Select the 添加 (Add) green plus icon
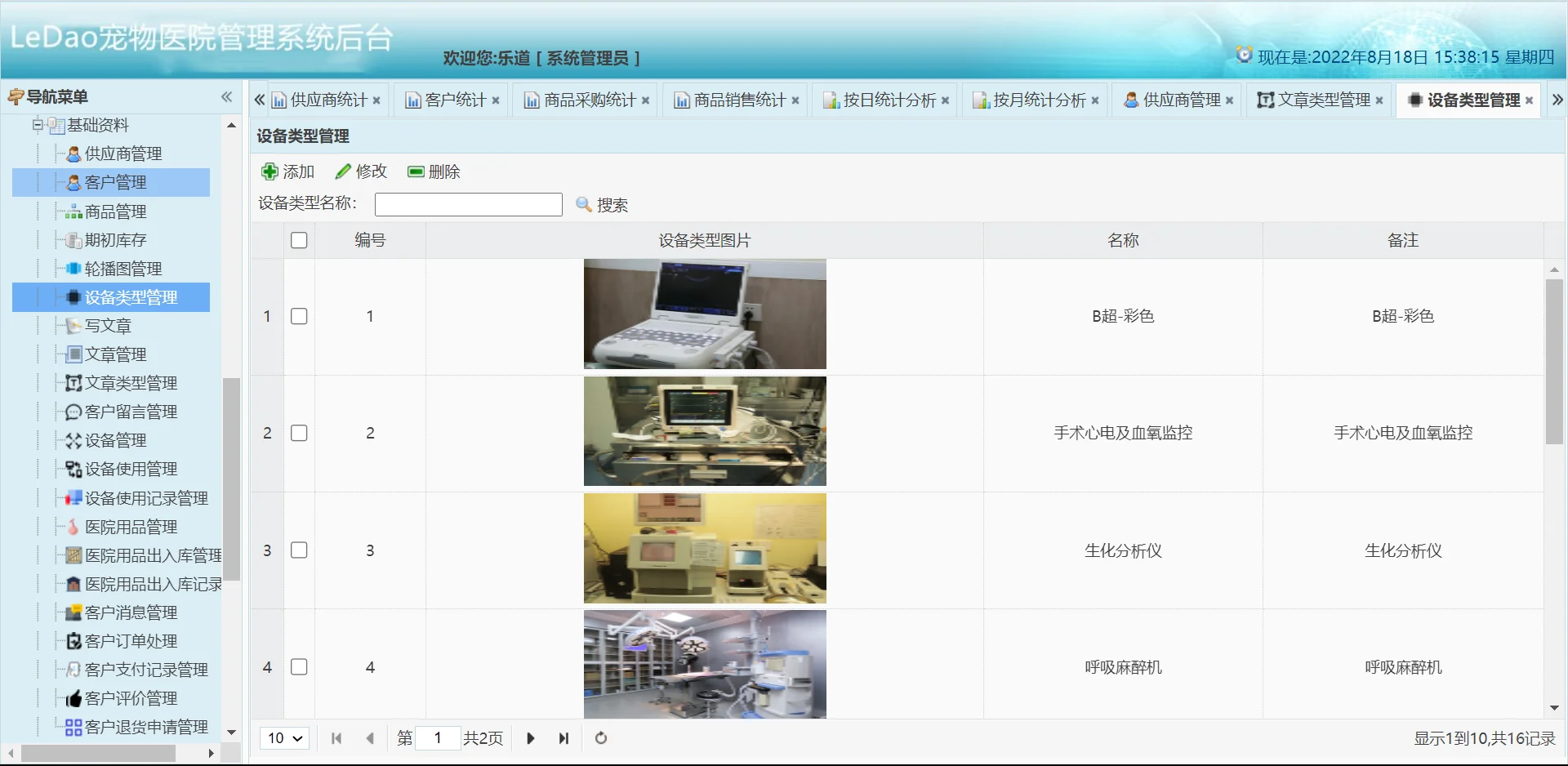1568x766 pixels. coord(269,171)
